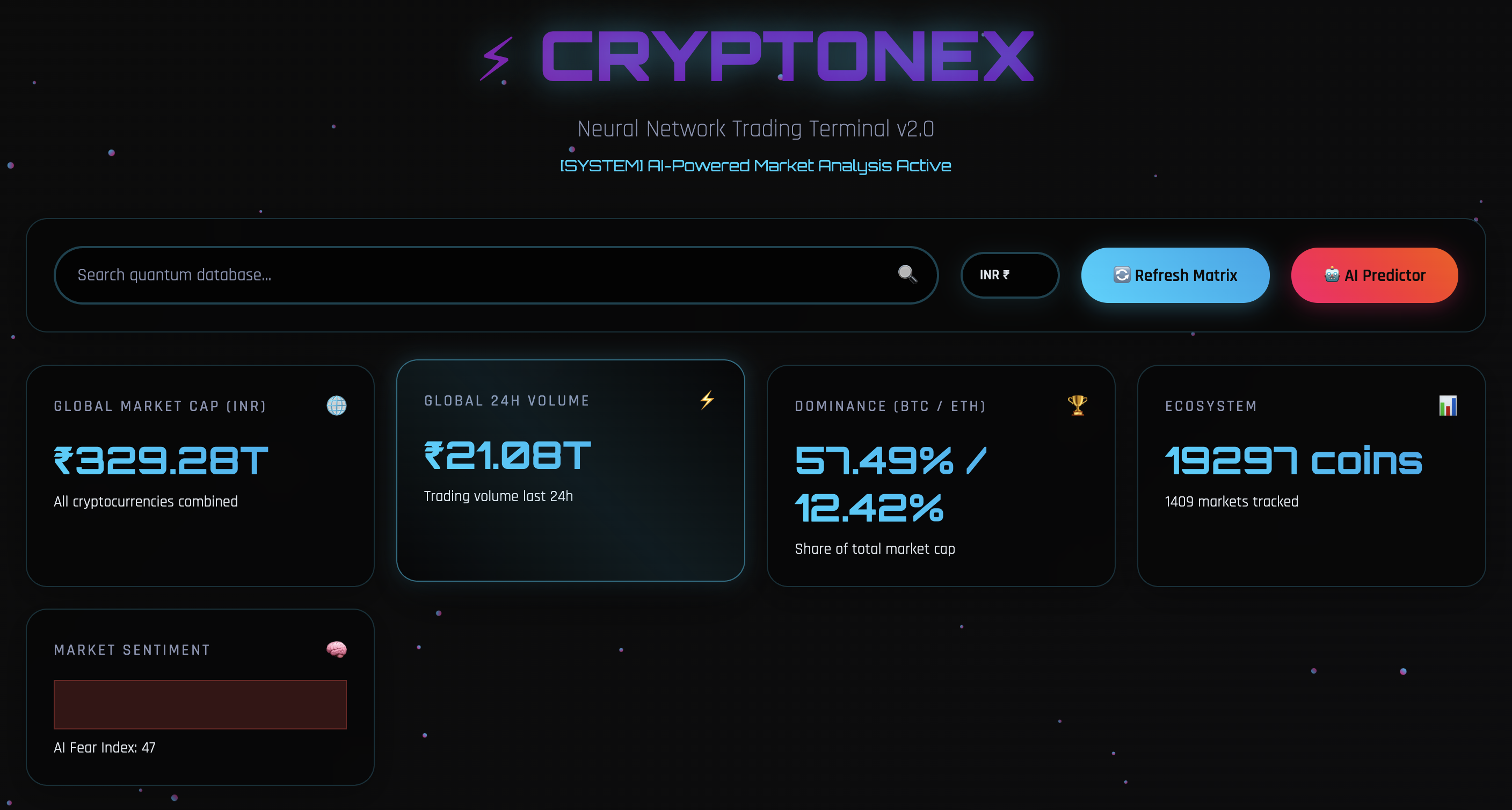Viewport: 1512px width, 810px height.
Task: Click the robot icon inside AI Predictor button
Action: [1331, 275]
